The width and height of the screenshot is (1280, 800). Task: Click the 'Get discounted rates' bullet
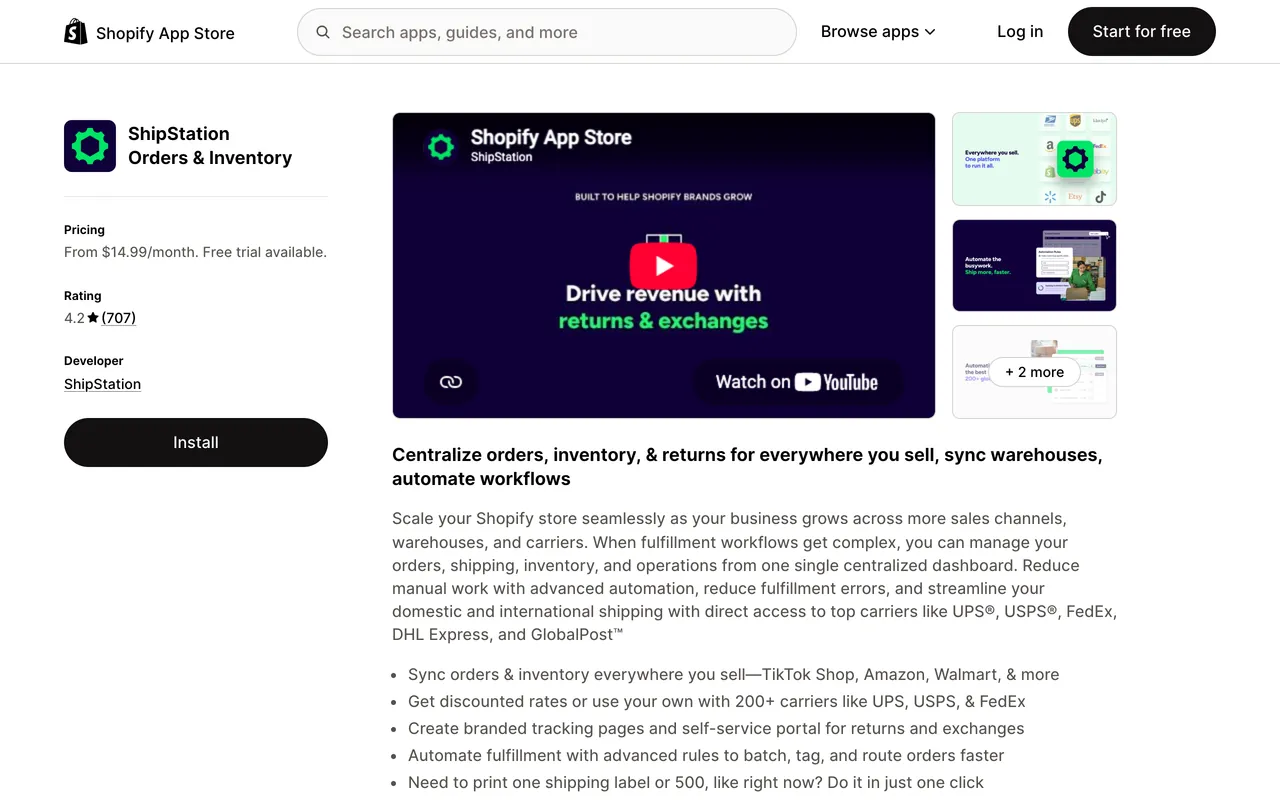(x=717, y=702)
